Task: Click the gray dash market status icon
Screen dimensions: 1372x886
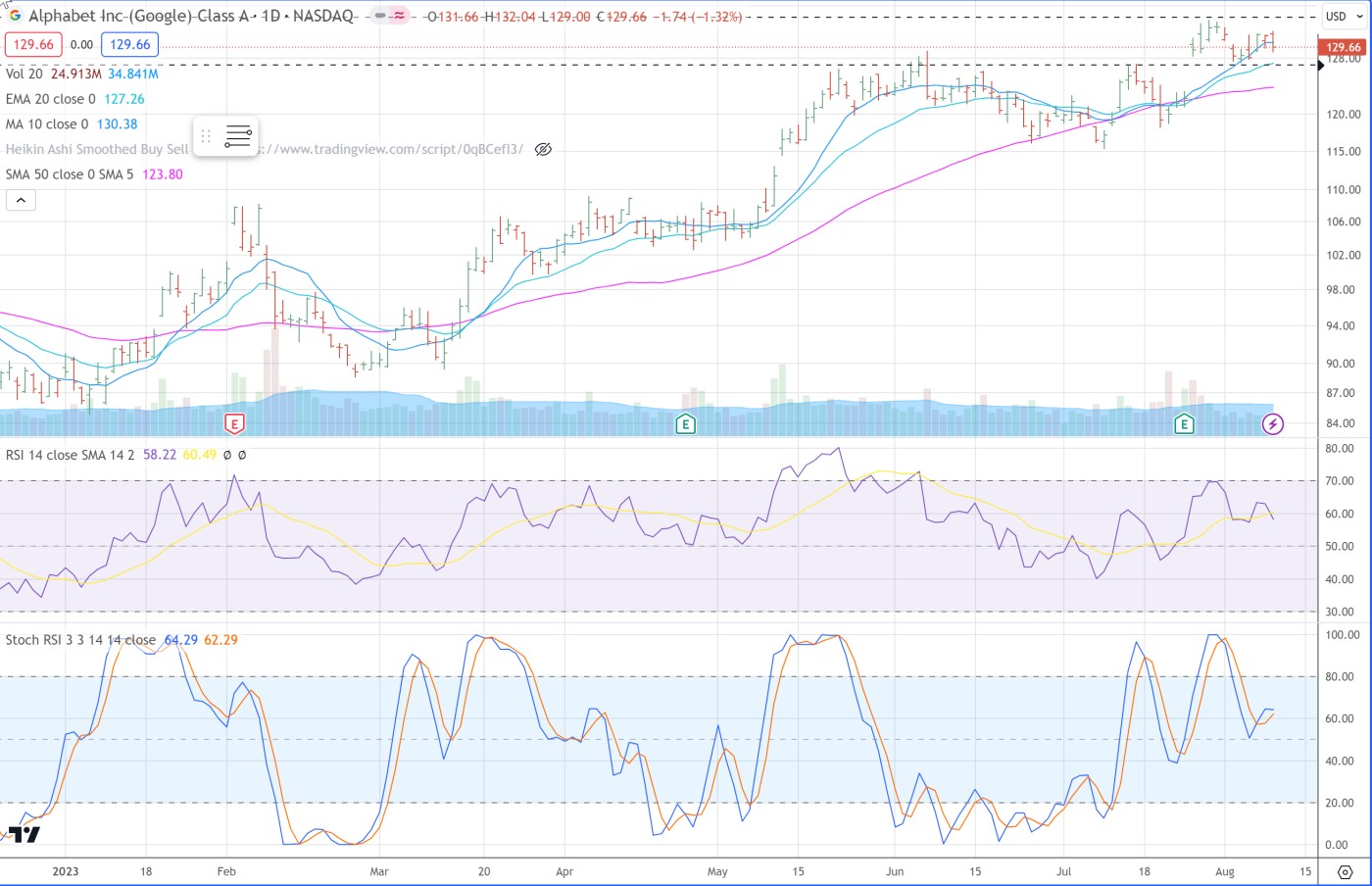Action: pos(380,16)
